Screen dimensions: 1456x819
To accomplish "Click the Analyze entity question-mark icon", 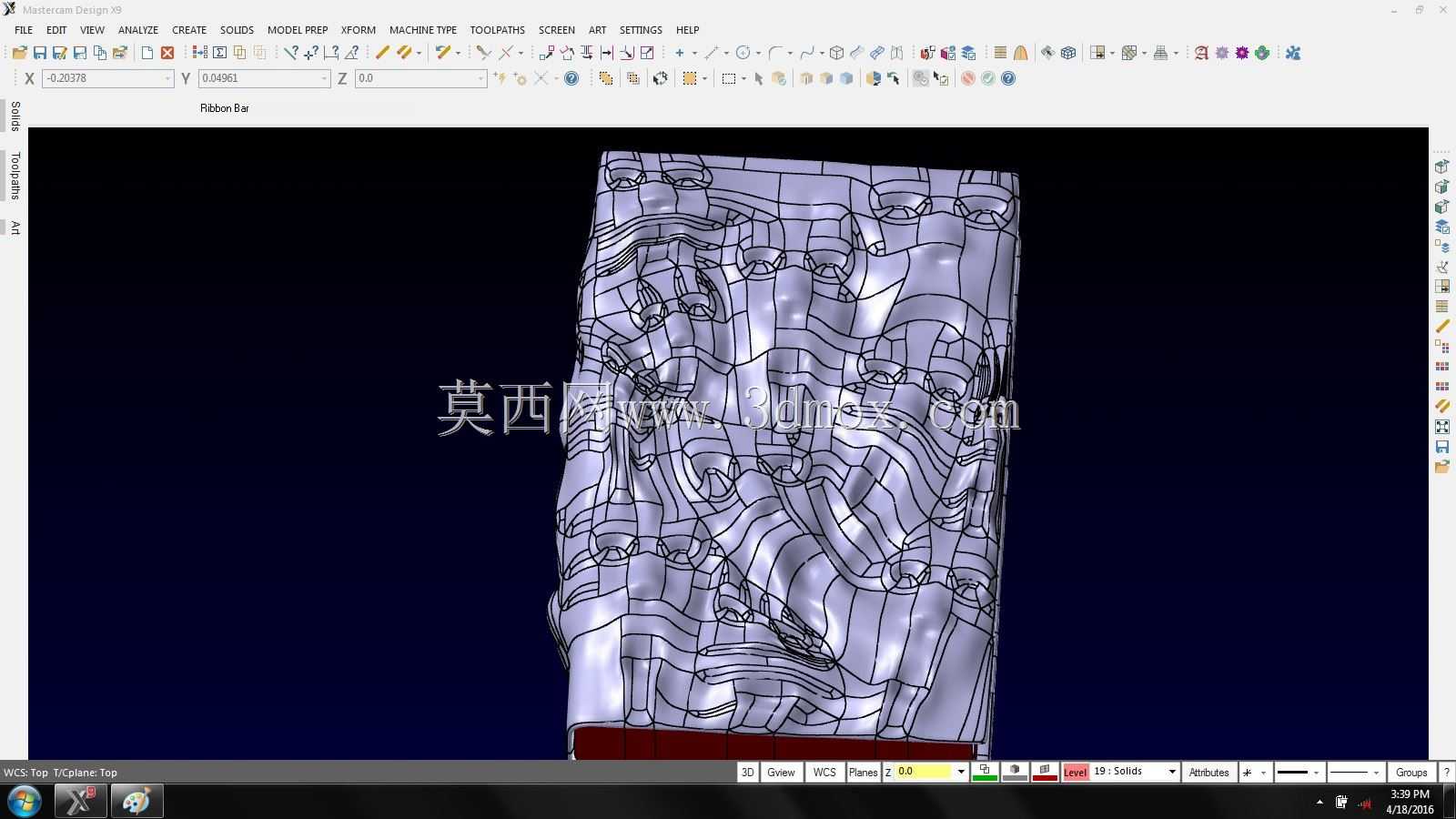I will point(290,53).
